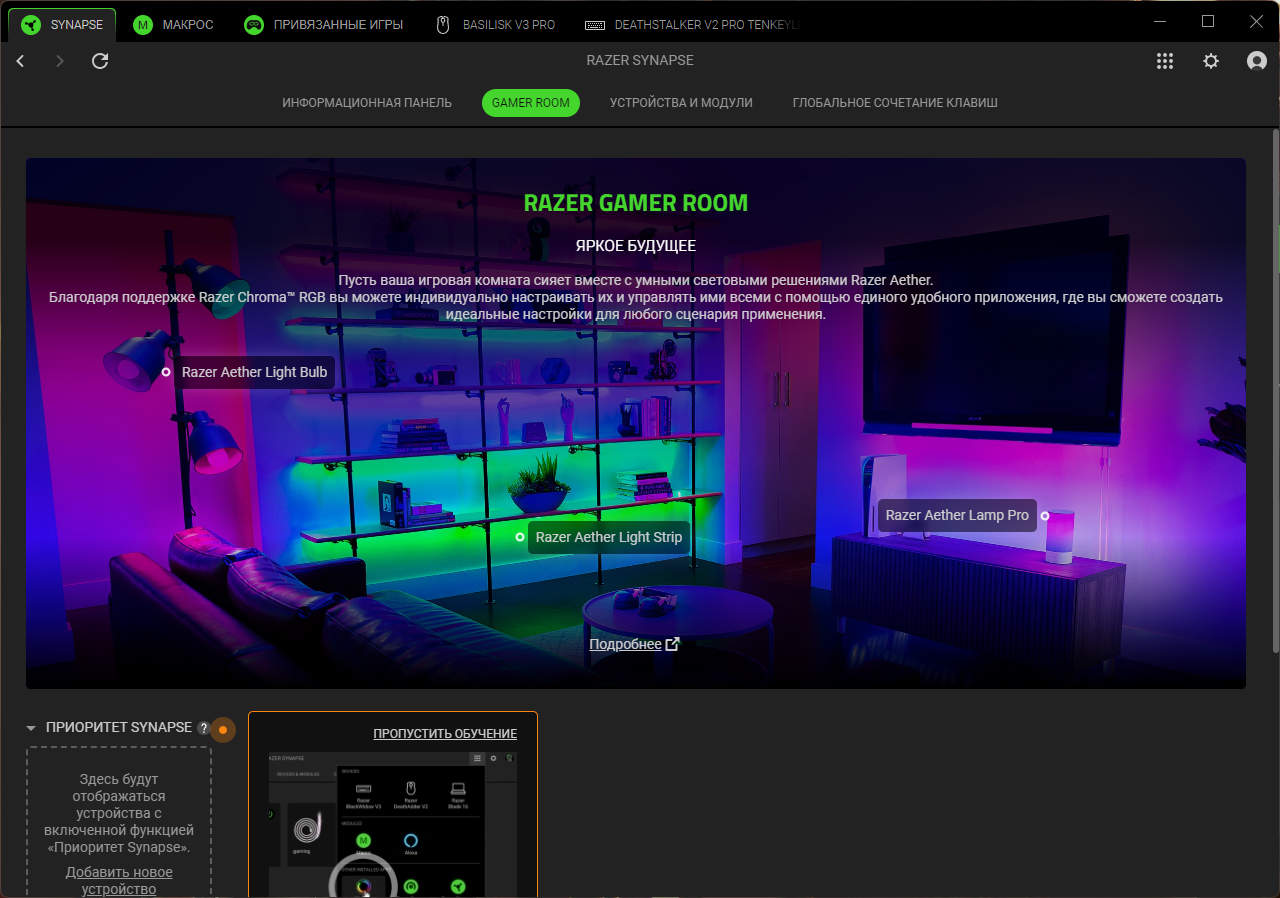
Task: Open ГЛОБАЛЬНОЕ СОЧЕТАНИЕ КЛАВИШ
Action: point(895,103)
